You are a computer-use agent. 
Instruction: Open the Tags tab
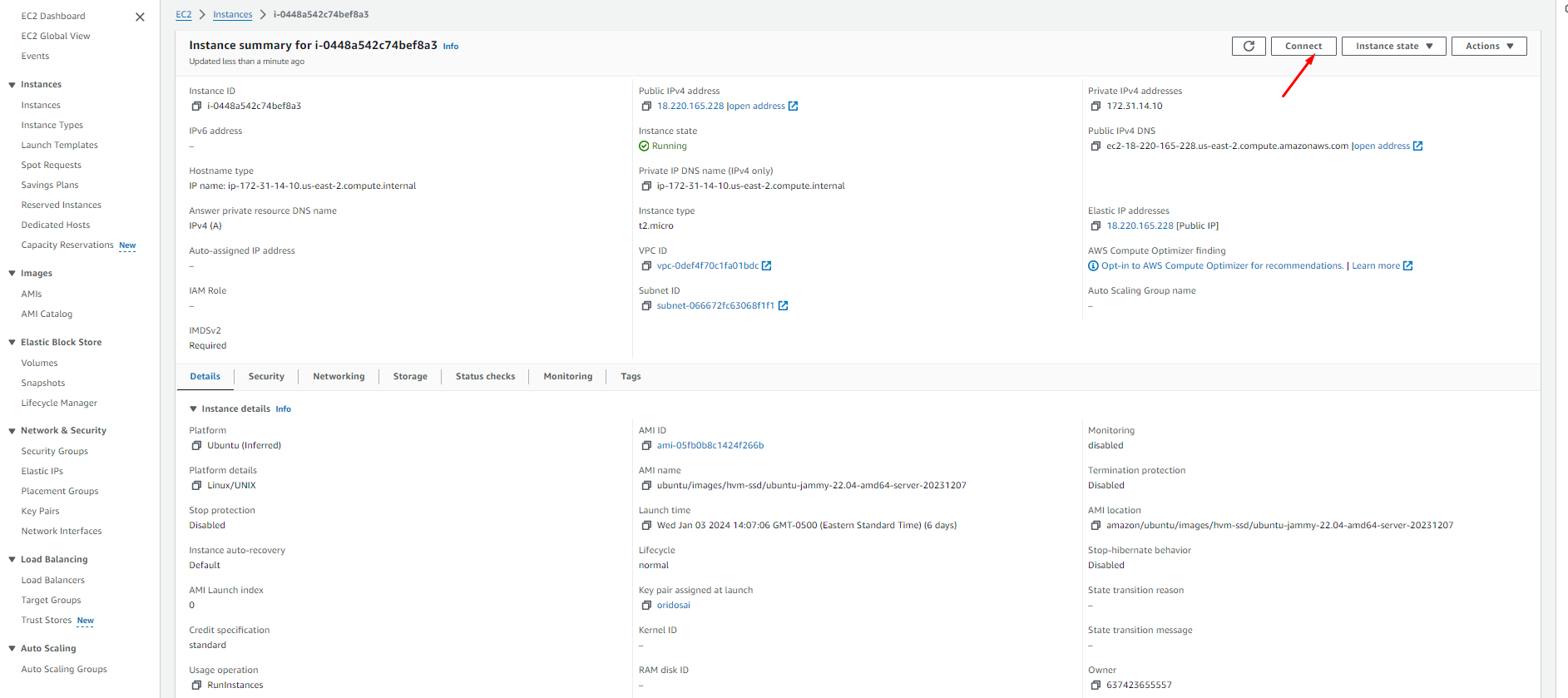[631, 377]
